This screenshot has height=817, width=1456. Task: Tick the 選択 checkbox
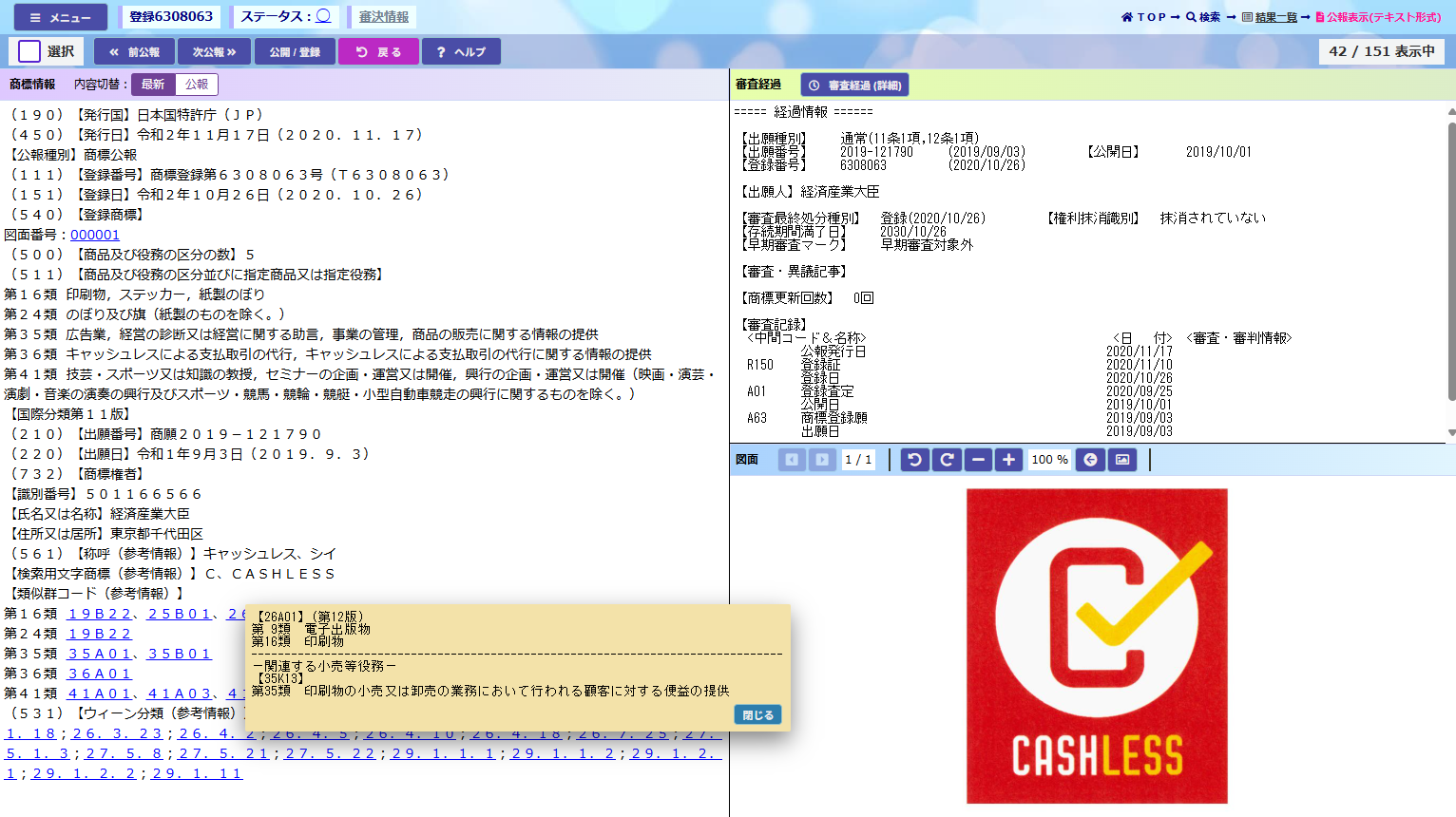coord(29,51)
